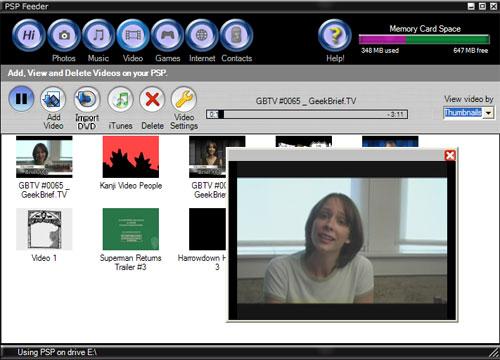Switch to the Music section
The width and height of the screenshot is (500, 360).
[98, 35]
